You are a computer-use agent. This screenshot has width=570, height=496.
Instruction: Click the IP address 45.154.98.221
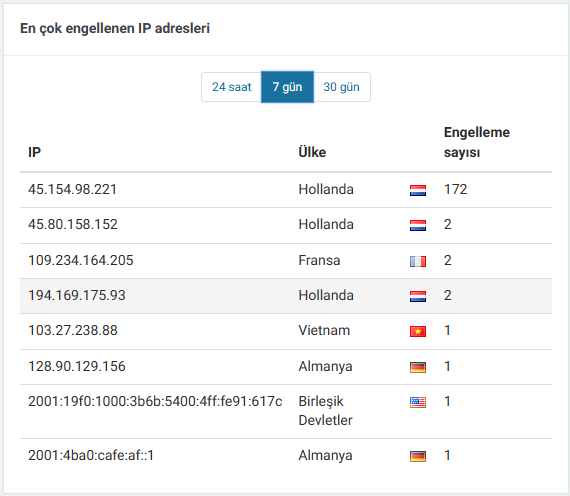[72, 189]
